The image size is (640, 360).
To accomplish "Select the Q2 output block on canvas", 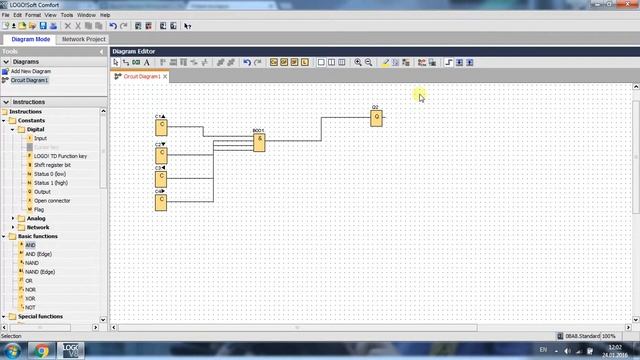I will point(376,118).
